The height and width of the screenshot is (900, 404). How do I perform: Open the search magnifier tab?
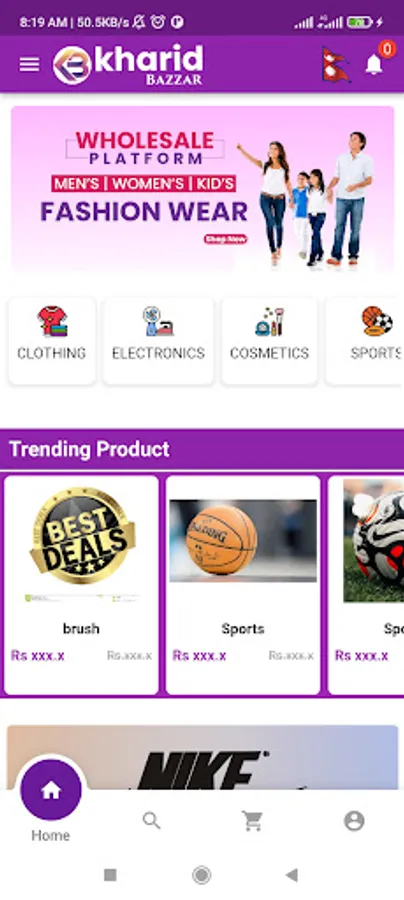click(152, 821)
